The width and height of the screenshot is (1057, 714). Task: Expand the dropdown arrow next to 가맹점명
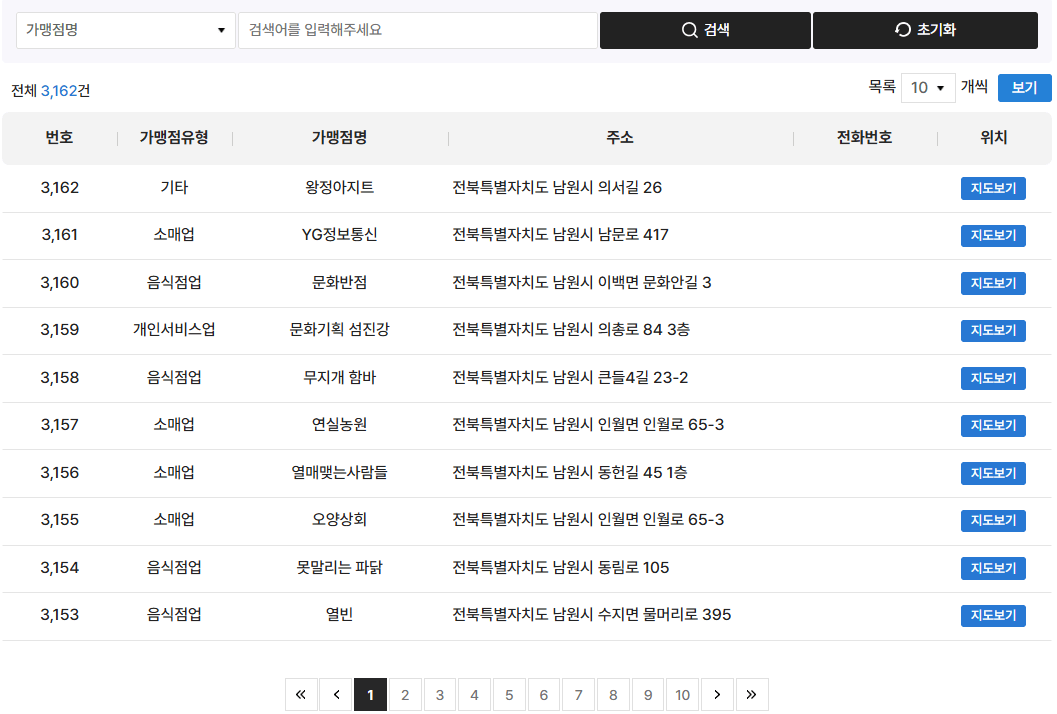click(222, 30)
